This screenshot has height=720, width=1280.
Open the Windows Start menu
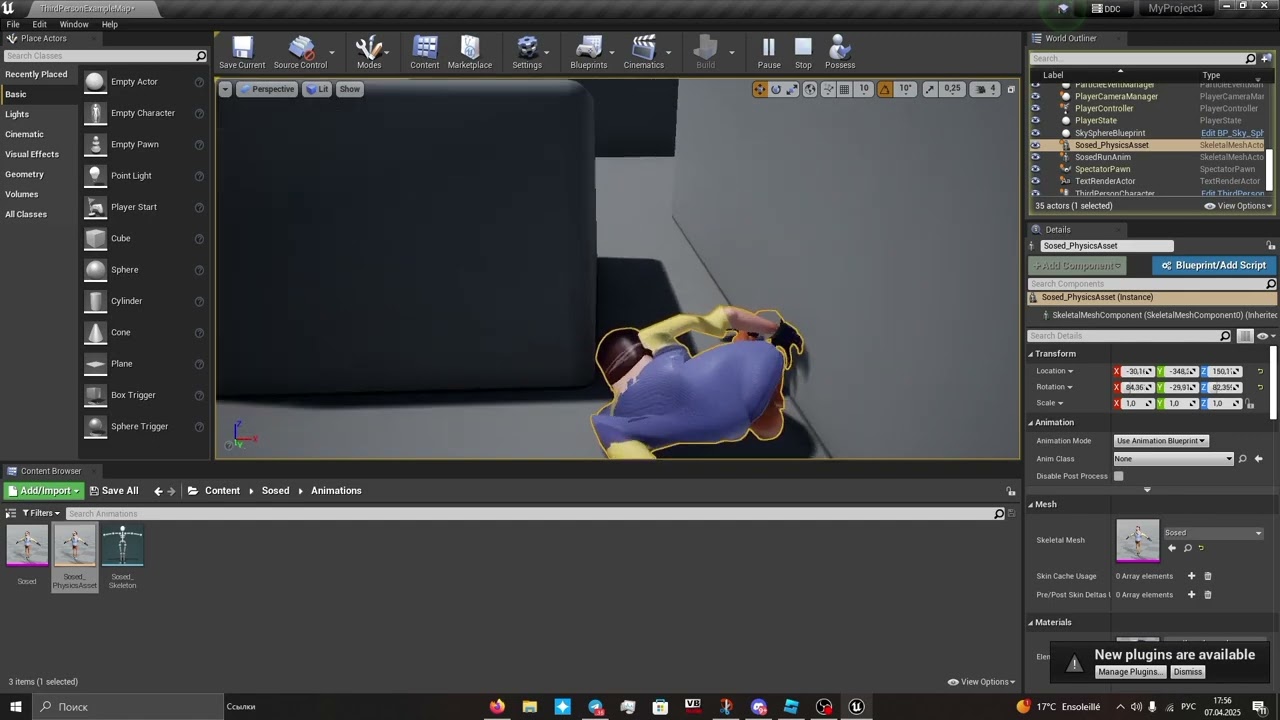15,707
